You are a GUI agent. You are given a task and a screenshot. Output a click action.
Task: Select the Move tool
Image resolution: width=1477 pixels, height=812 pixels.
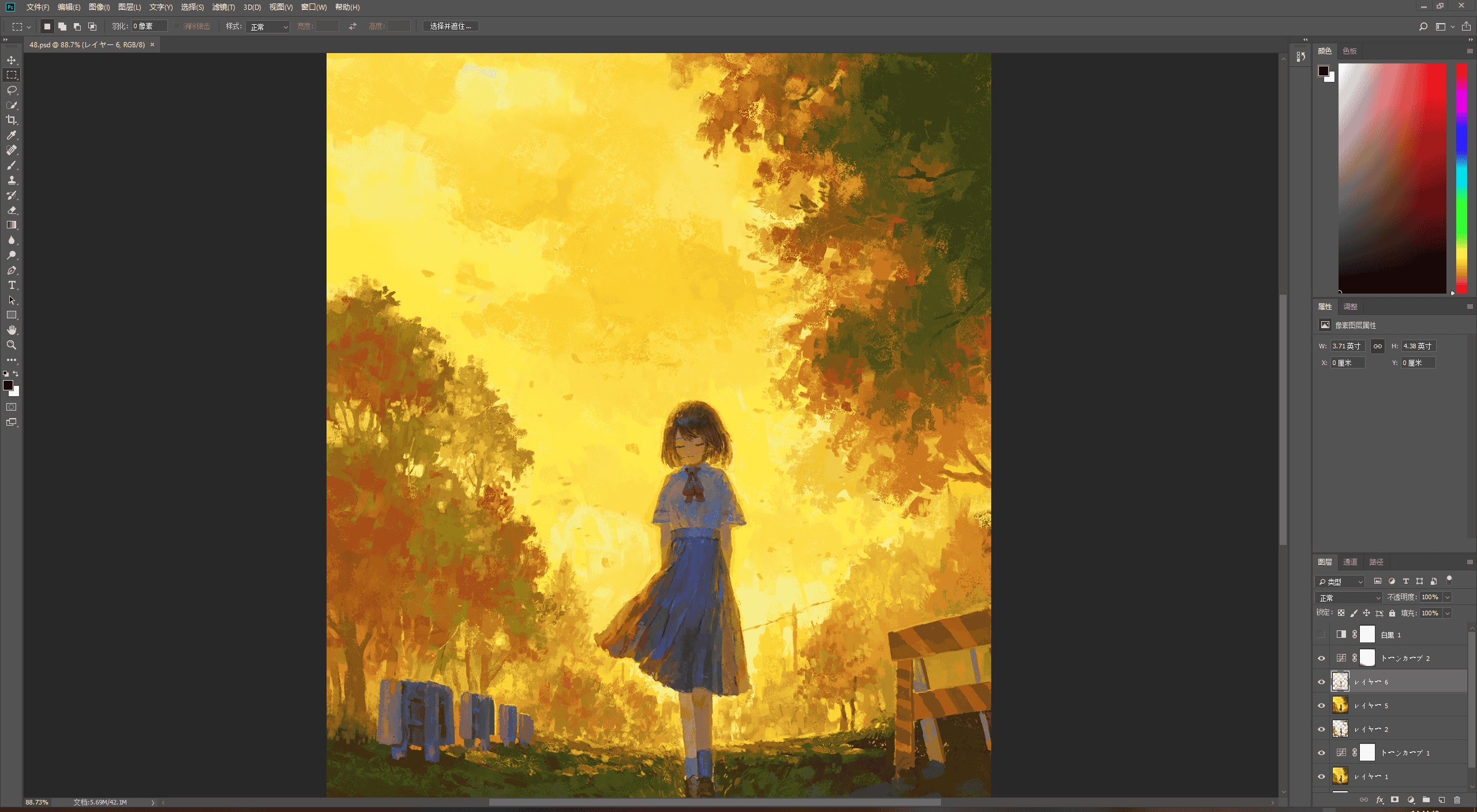pyautogui.click(x=12, y=60)
